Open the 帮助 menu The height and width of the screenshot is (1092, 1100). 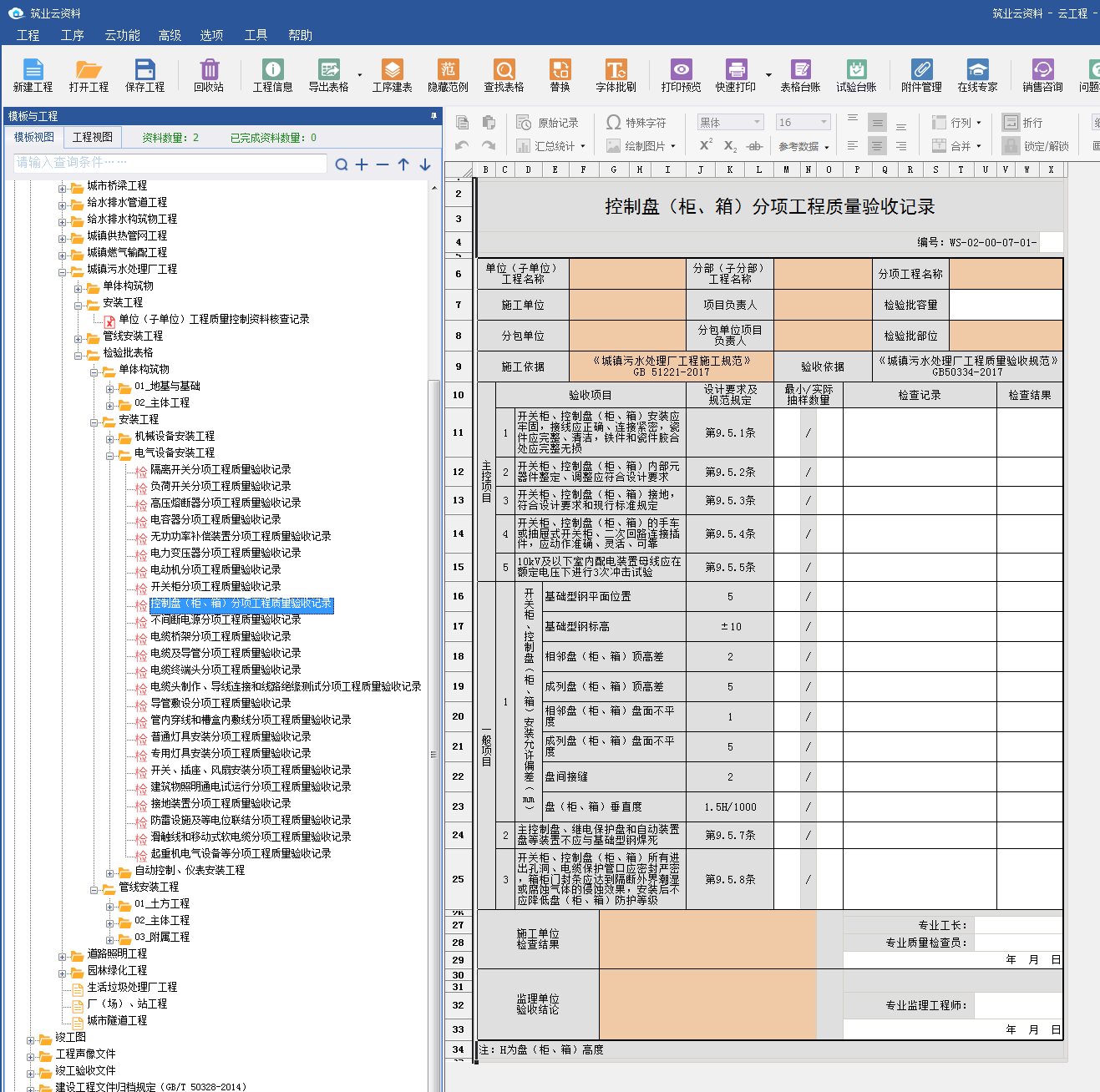click(x=300, y=35)
